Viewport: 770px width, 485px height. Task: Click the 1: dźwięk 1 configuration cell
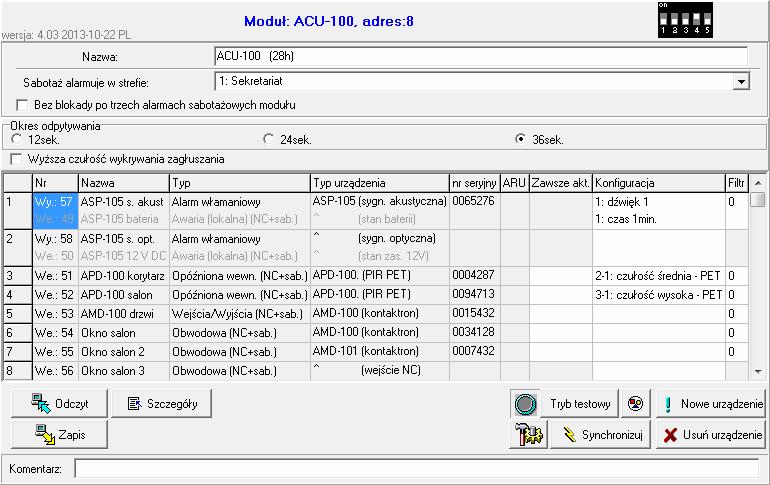659,202
